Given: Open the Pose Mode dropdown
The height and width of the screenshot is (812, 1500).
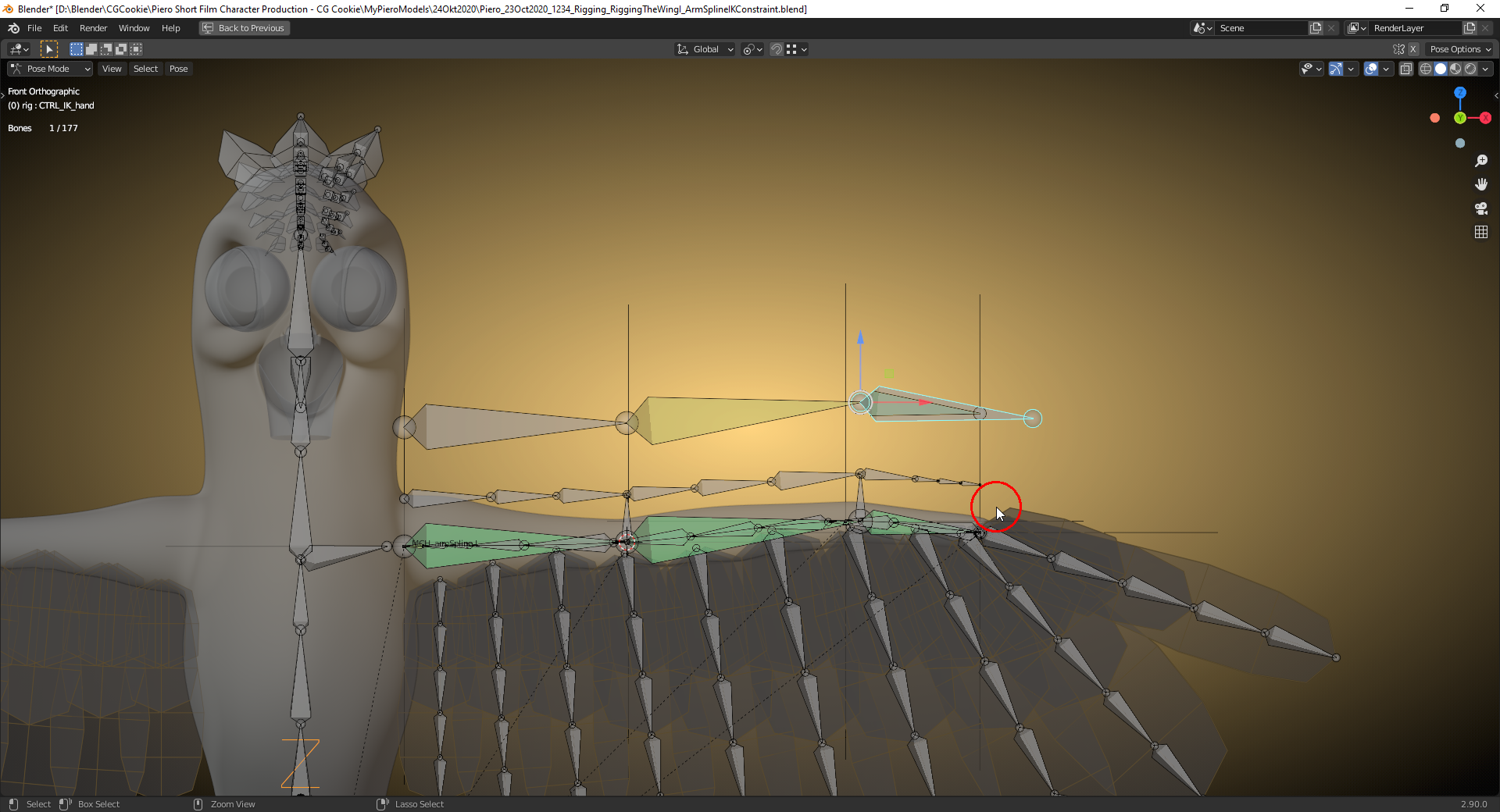Looking at the screenshot, I should pos(49,69).
